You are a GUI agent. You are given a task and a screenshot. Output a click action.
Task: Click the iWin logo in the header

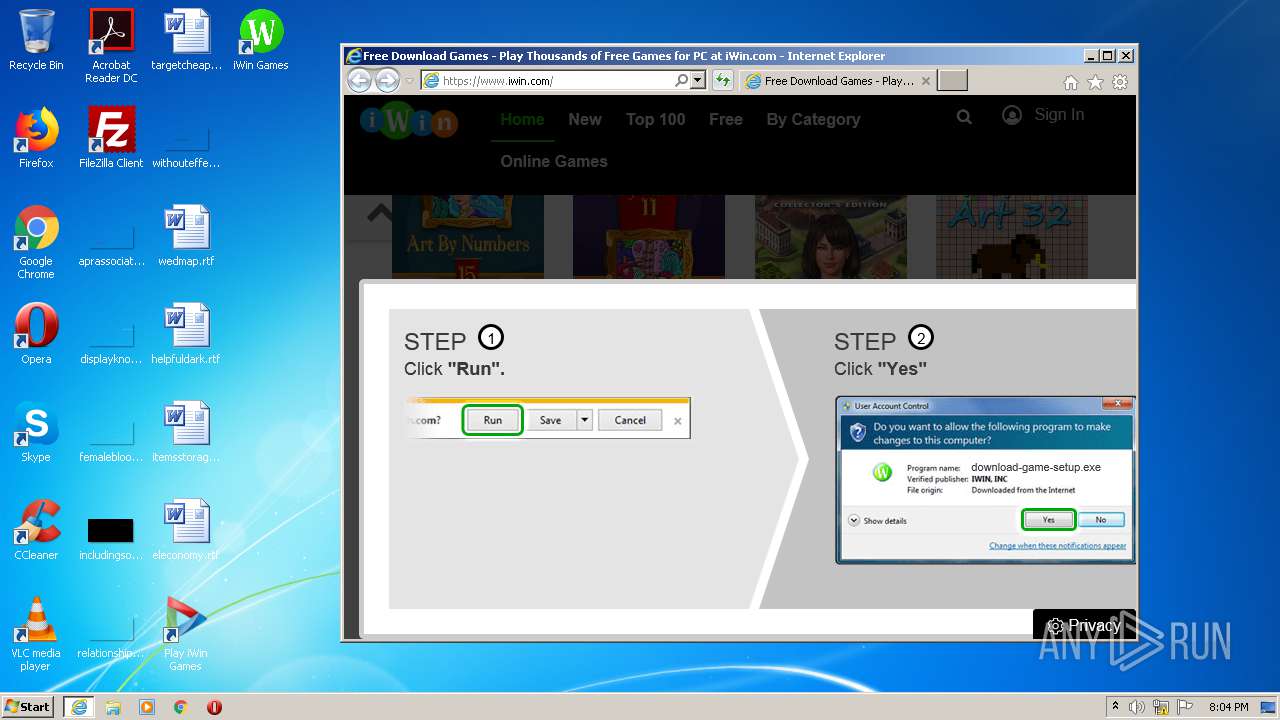tap(409, 120)
